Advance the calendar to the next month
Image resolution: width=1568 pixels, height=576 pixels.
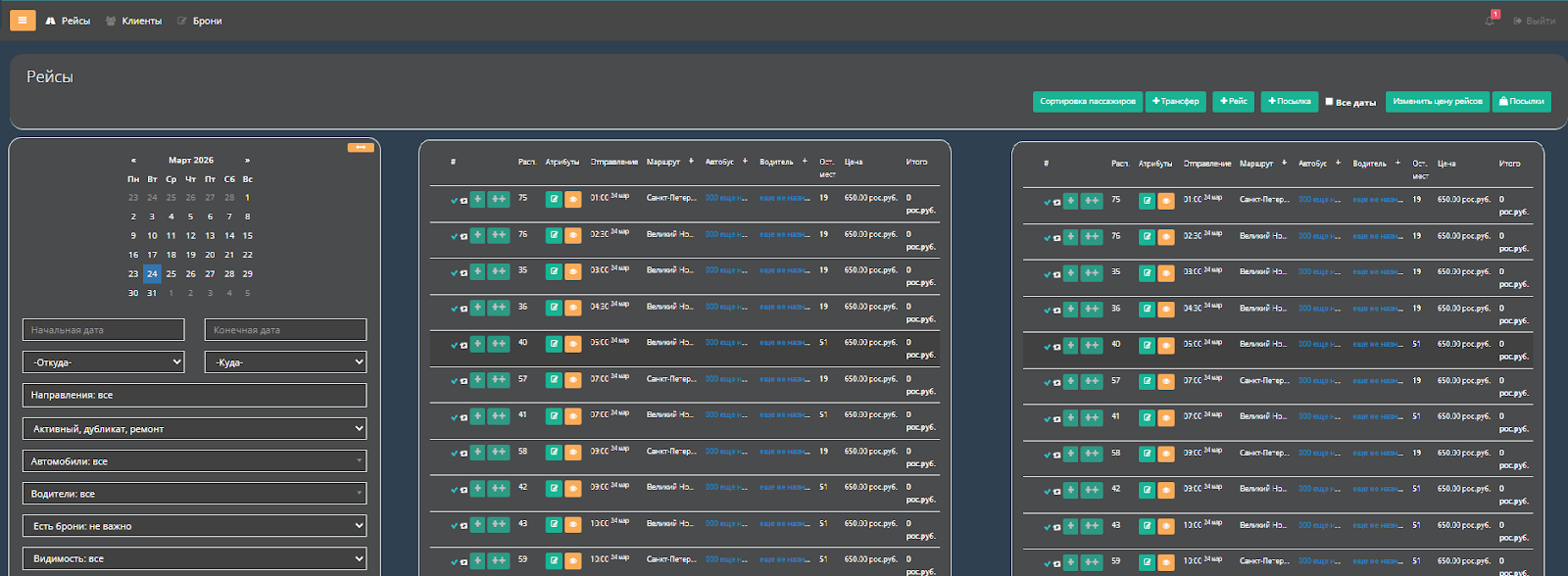(x=247, y=161)
